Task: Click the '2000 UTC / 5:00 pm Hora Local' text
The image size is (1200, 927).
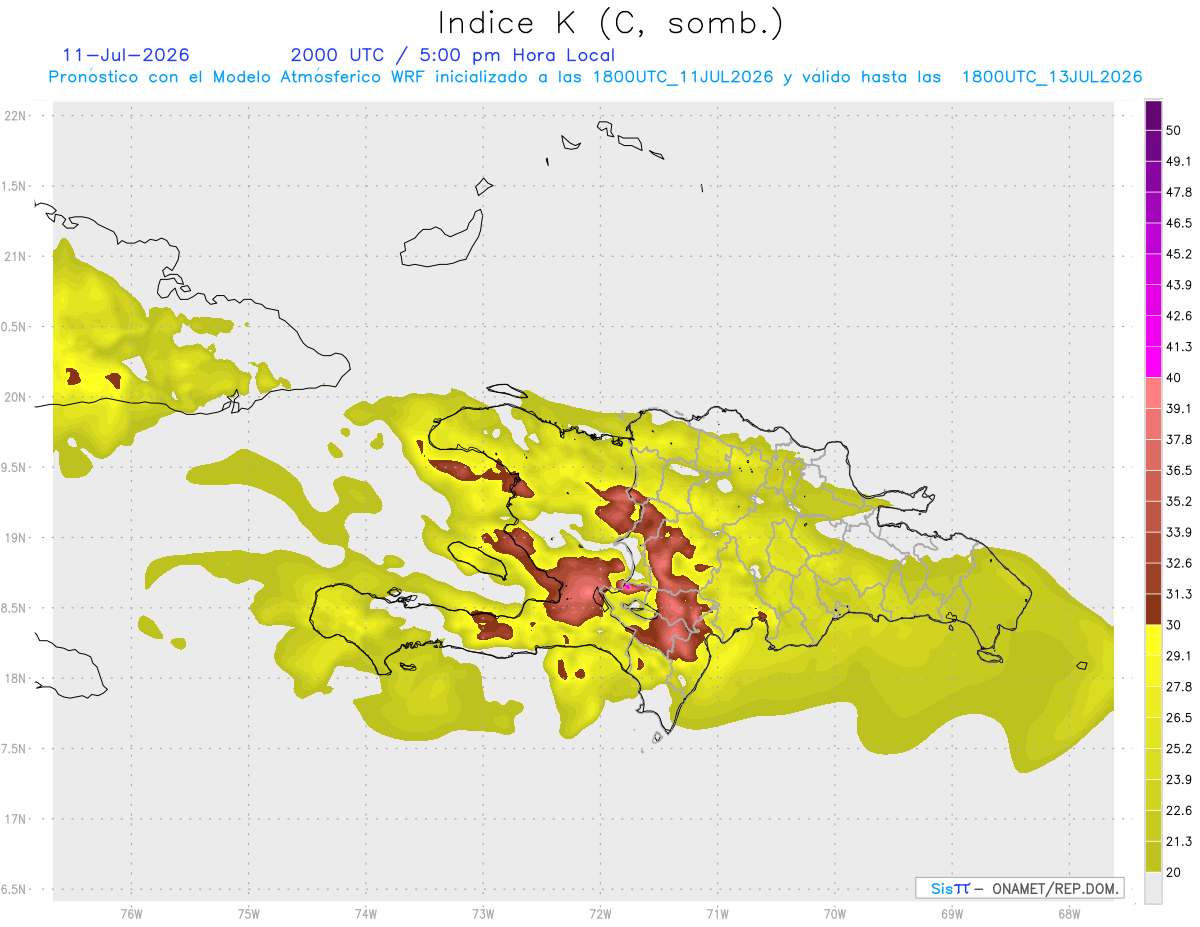Action: coord(453,55)
